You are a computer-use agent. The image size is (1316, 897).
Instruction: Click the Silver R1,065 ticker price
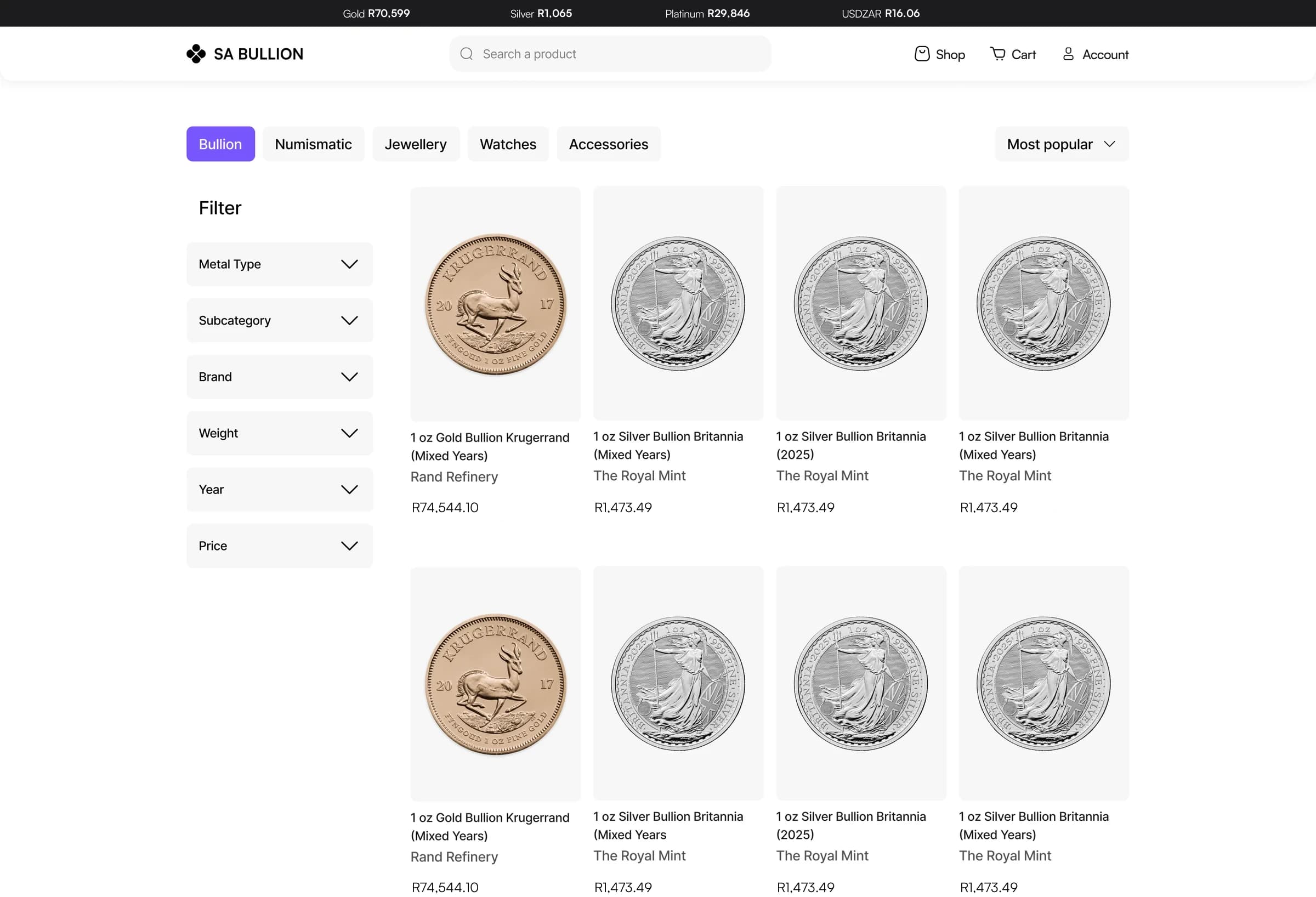point(541,14)
